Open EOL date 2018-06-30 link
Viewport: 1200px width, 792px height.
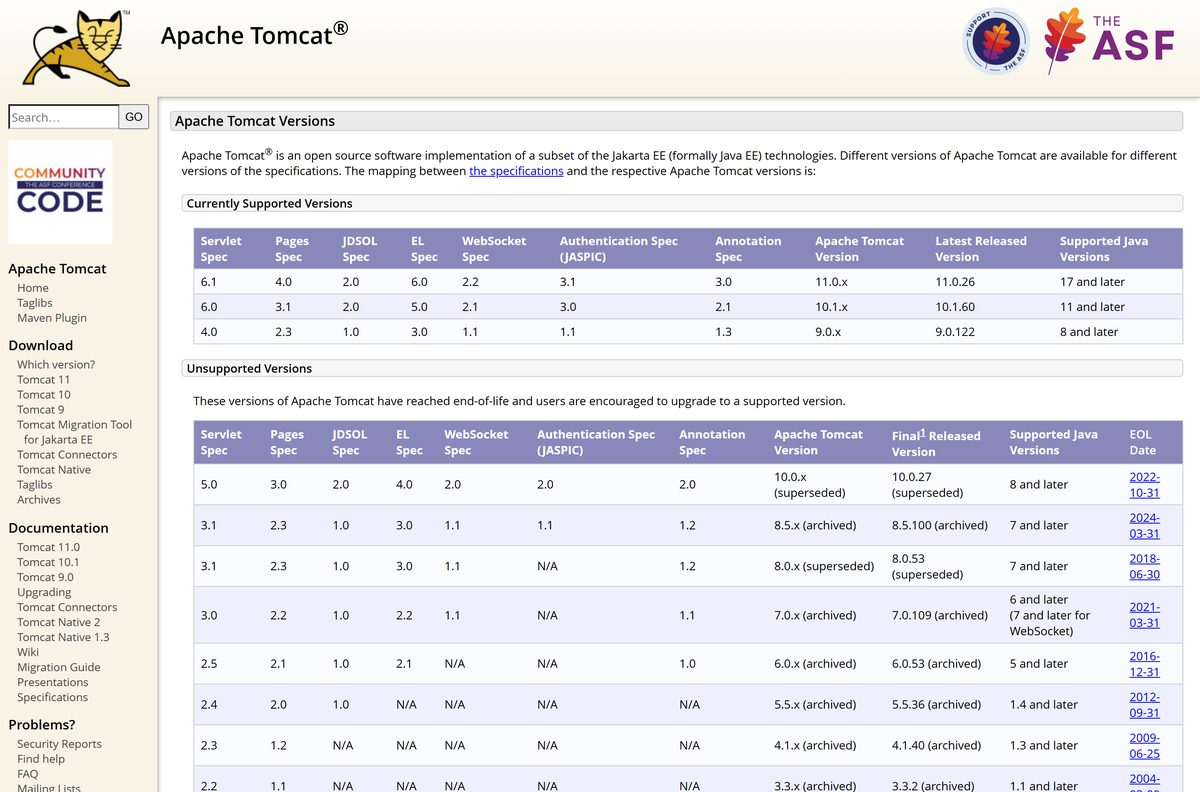(1145, 566)
